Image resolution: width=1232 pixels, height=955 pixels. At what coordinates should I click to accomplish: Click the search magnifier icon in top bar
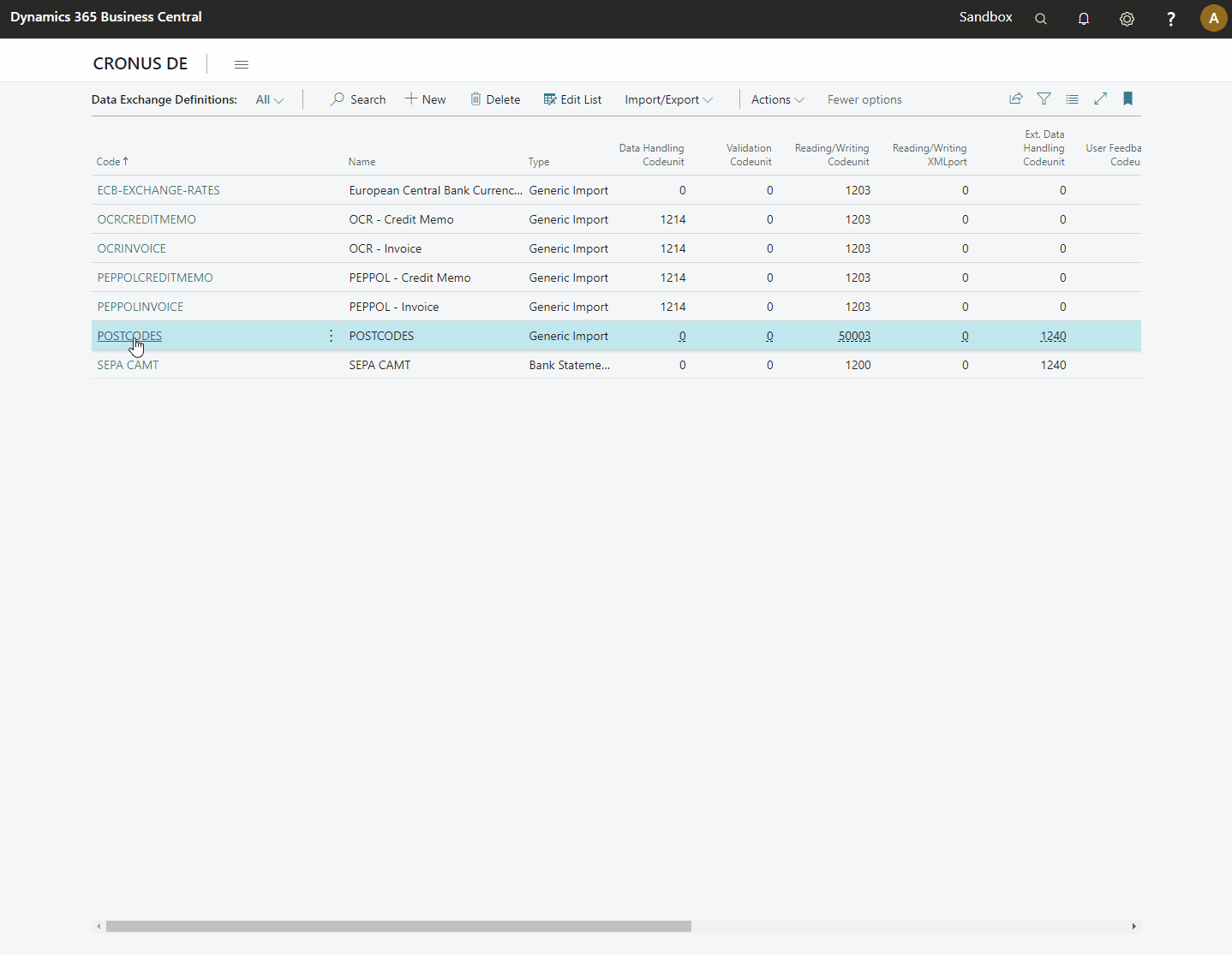click(x=1041, y=19)
